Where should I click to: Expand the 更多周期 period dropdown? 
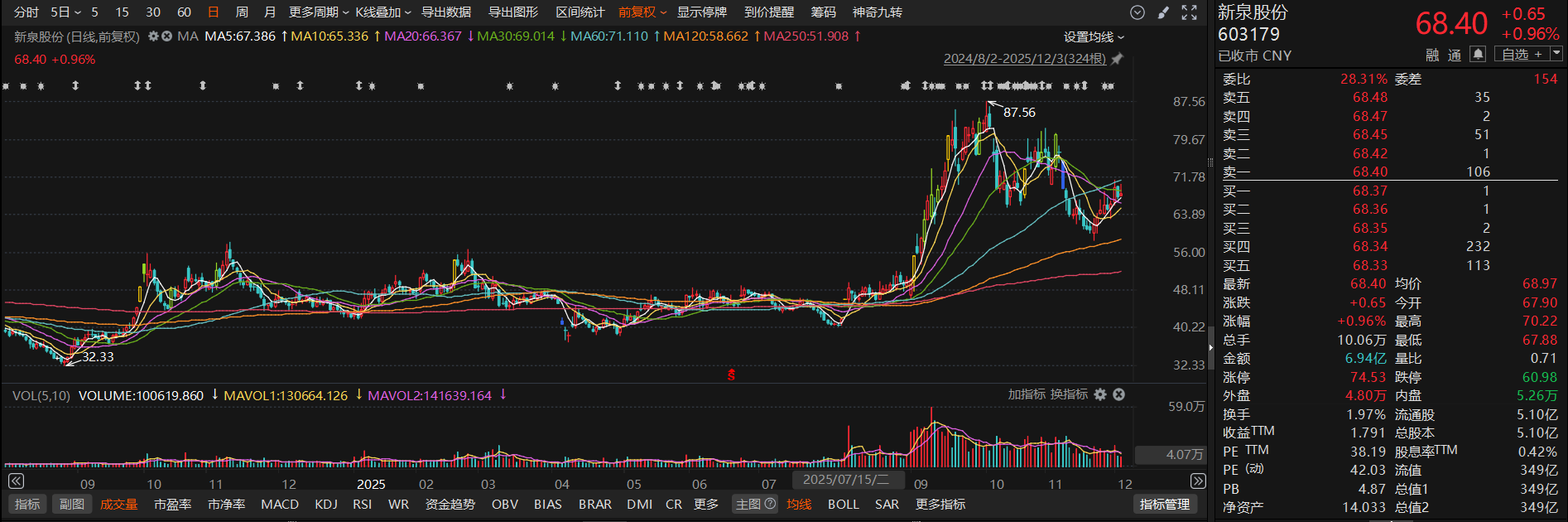coord(318,12)
